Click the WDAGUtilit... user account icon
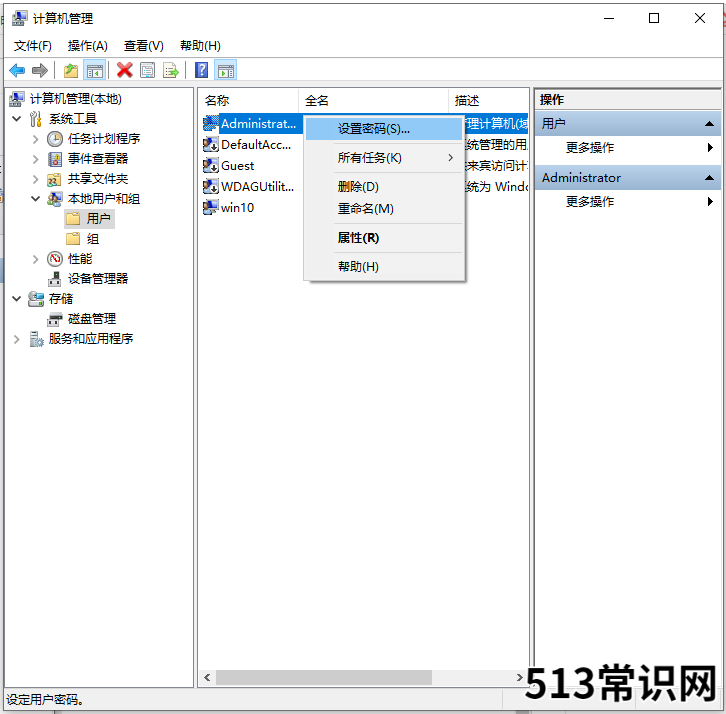 [x=211, y=186]
